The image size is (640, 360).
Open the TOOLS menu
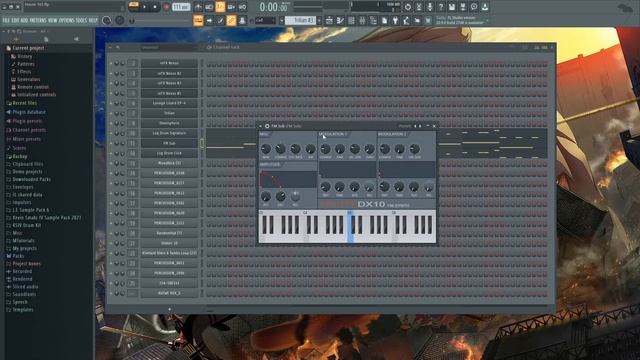[x=82, y=20]
